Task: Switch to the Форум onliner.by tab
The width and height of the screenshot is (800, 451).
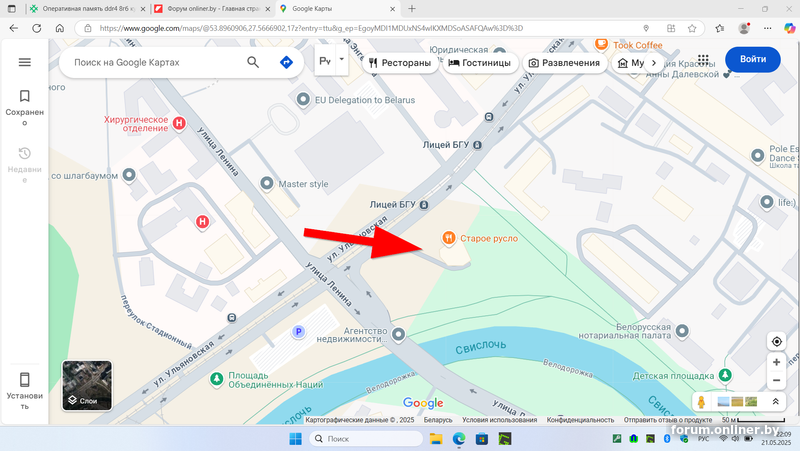Action: (212, 9)
